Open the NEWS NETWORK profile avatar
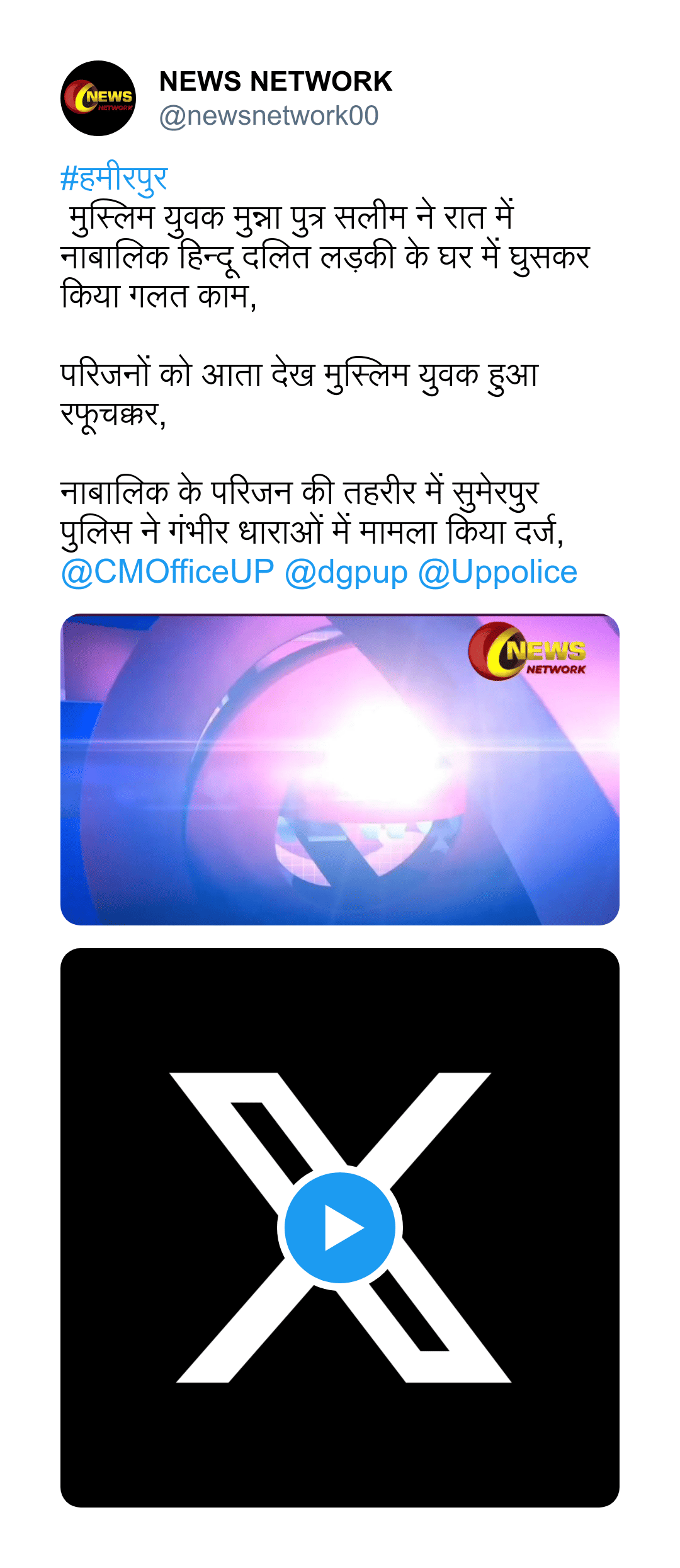The height and width of the screenshot is (1568, 680). point(98,98)
